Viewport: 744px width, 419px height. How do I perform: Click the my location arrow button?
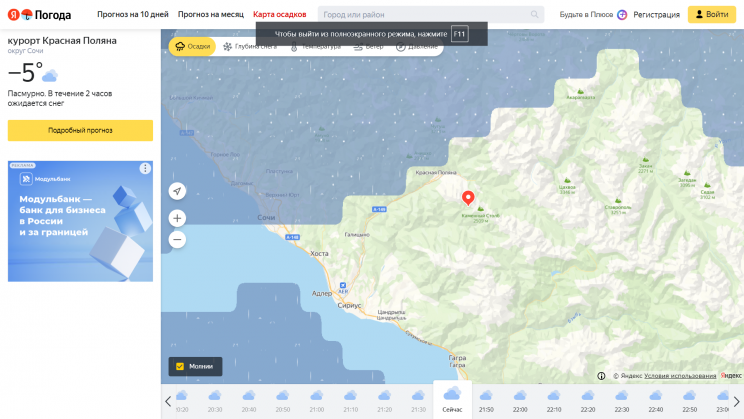pos(177,191)
